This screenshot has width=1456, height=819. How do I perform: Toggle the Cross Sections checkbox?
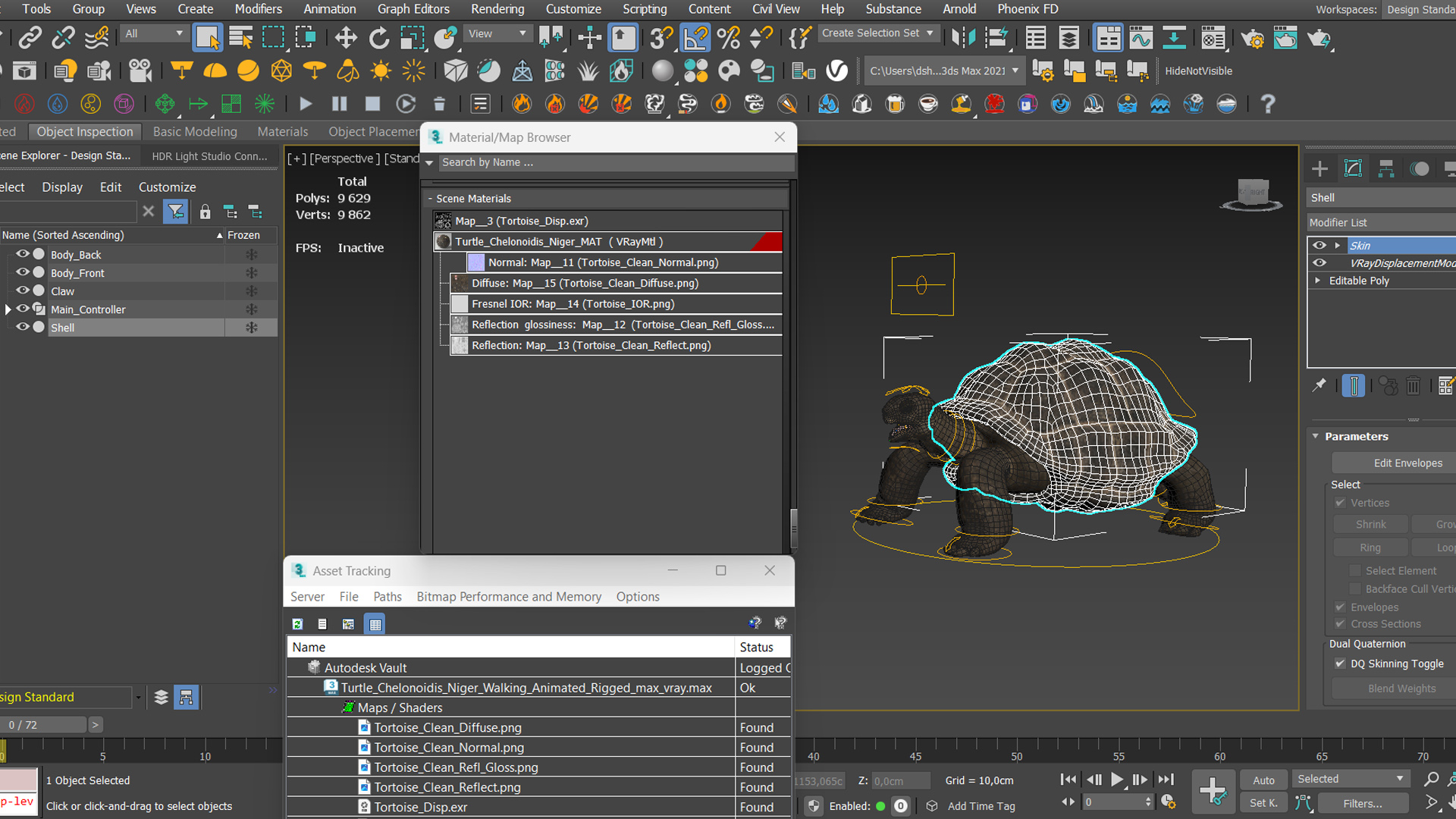pos(1340,623)
